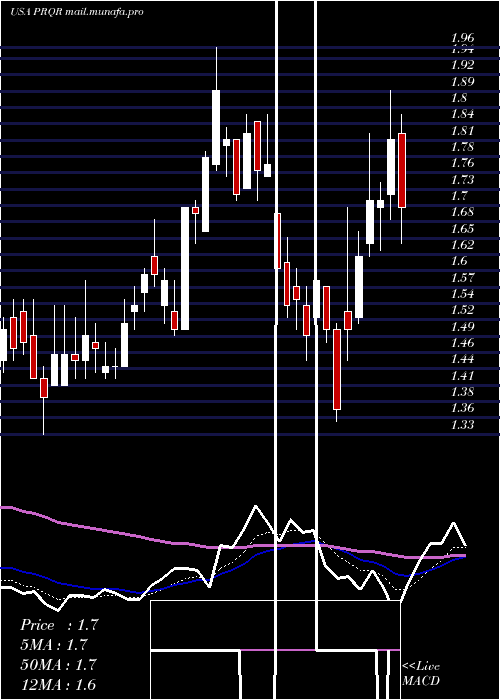Select the 1.57 price level label
The height and width of the screenshot is (700, 500).
pyautogui.click(x=462, y=278)
